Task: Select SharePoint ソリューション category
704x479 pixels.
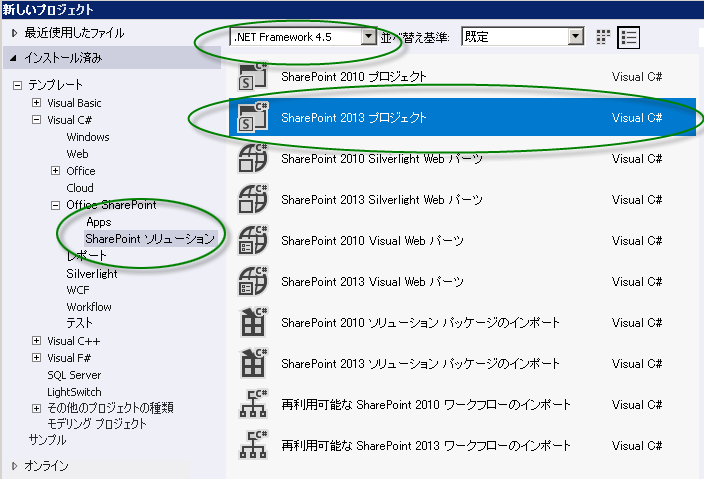Action: click(x=150, y=238)
